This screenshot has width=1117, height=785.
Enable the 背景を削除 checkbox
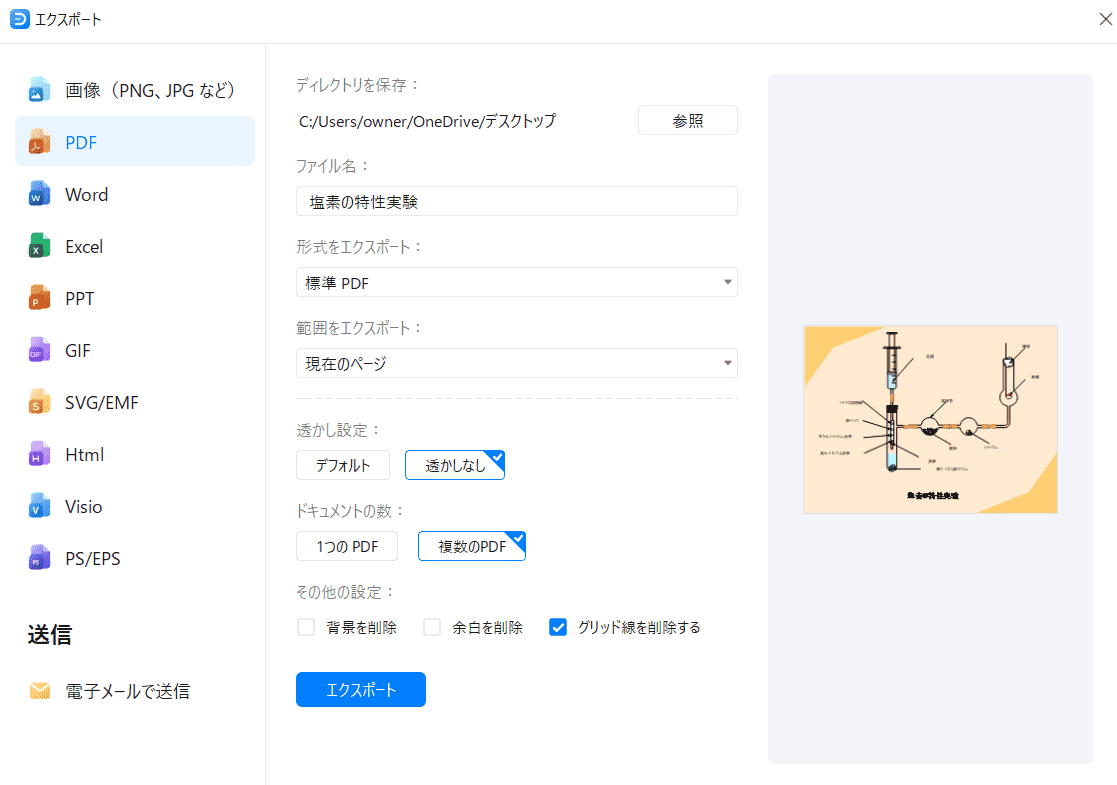pyautogui.click(x=306, y=628)
